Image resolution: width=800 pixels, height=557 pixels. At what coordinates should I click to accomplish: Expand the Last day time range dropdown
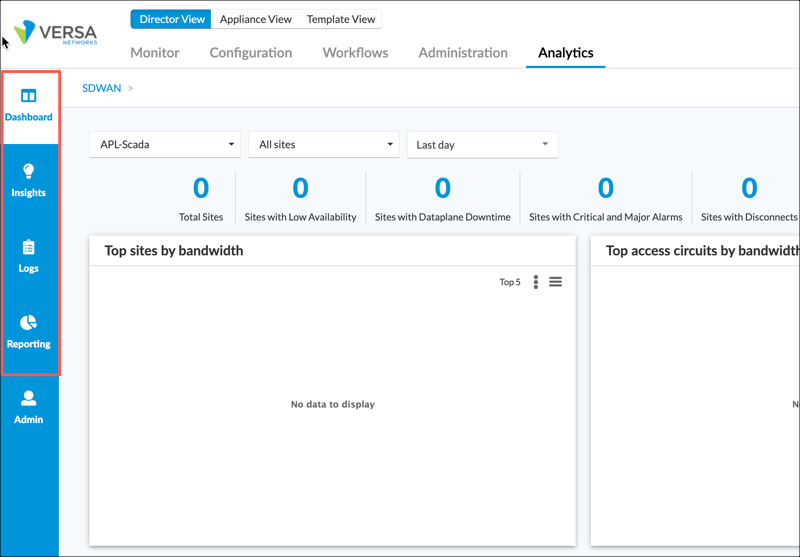[x=482, y=145]
